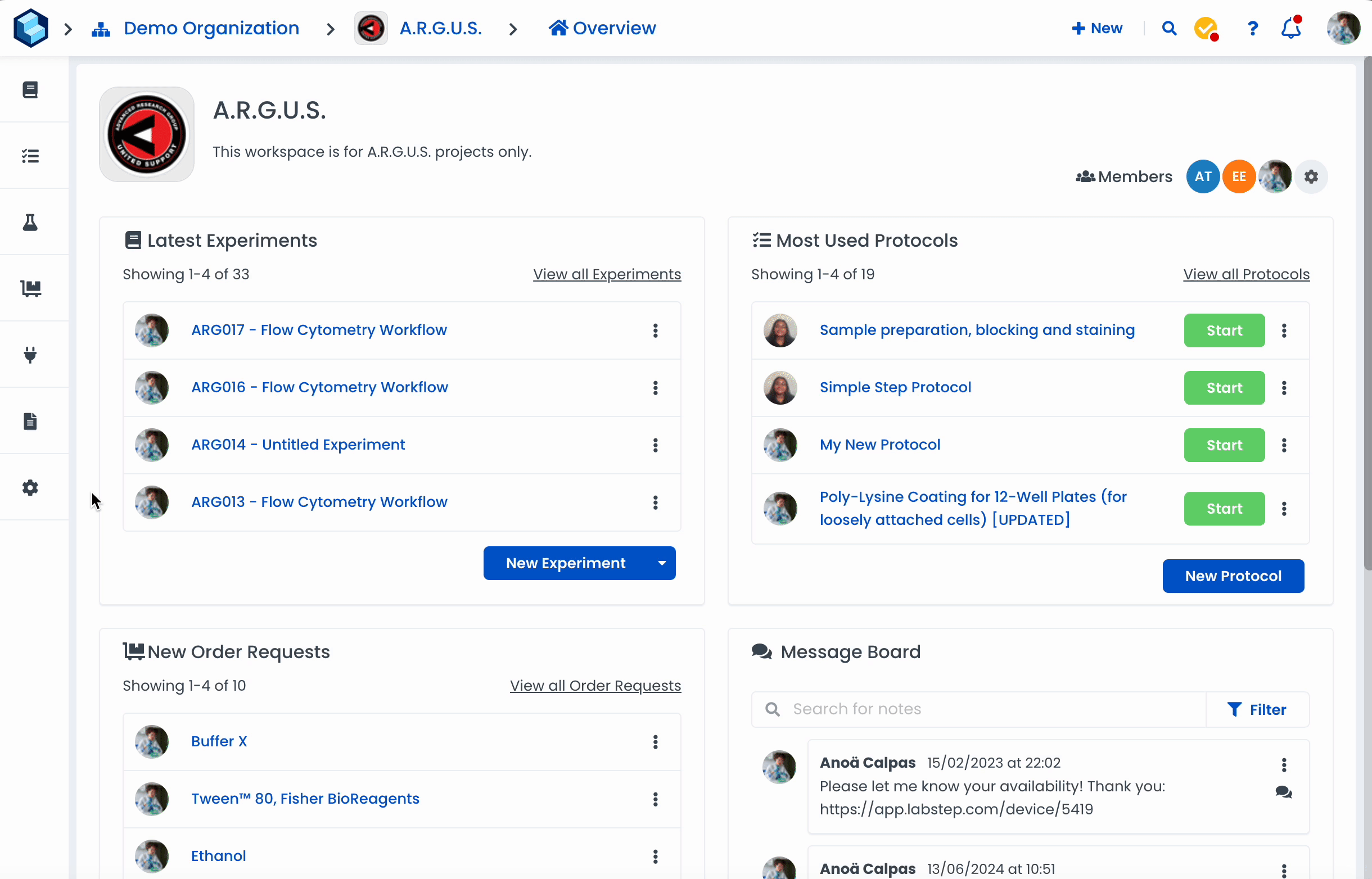Follow the View all Experiments link
1372x879 pixels.
point(607,274)
